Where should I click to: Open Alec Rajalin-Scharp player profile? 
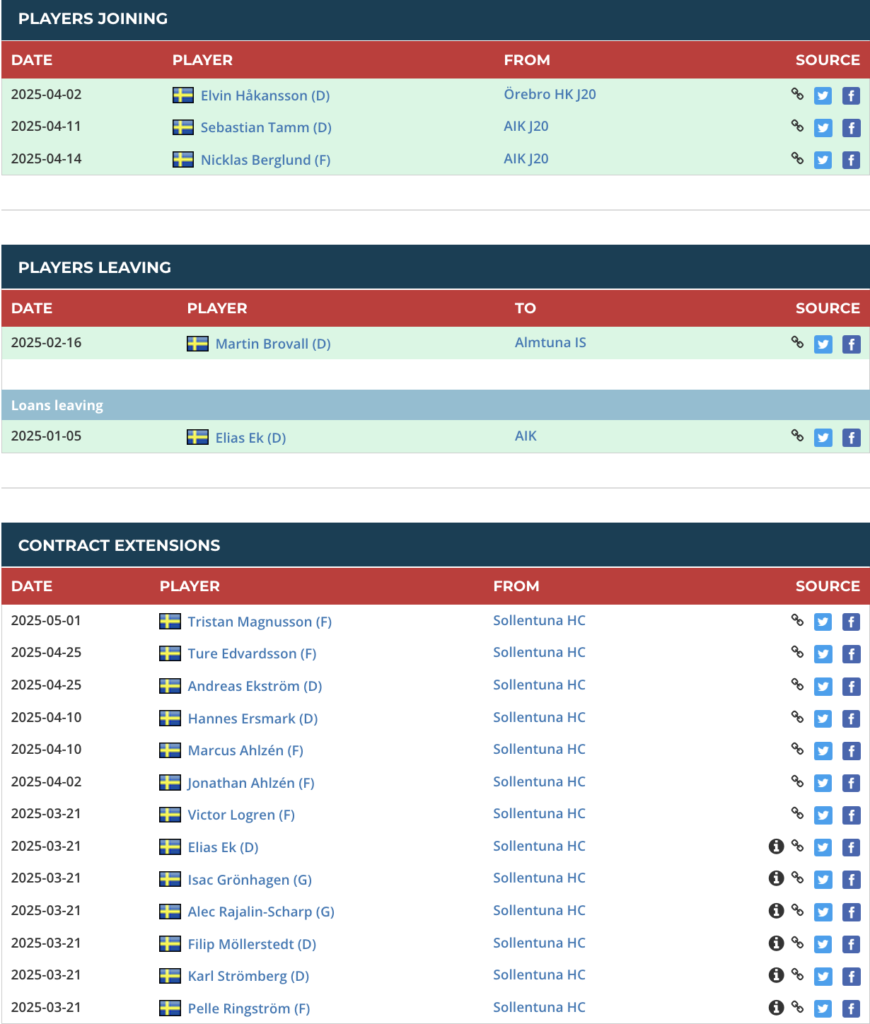[x=261, y=912]
